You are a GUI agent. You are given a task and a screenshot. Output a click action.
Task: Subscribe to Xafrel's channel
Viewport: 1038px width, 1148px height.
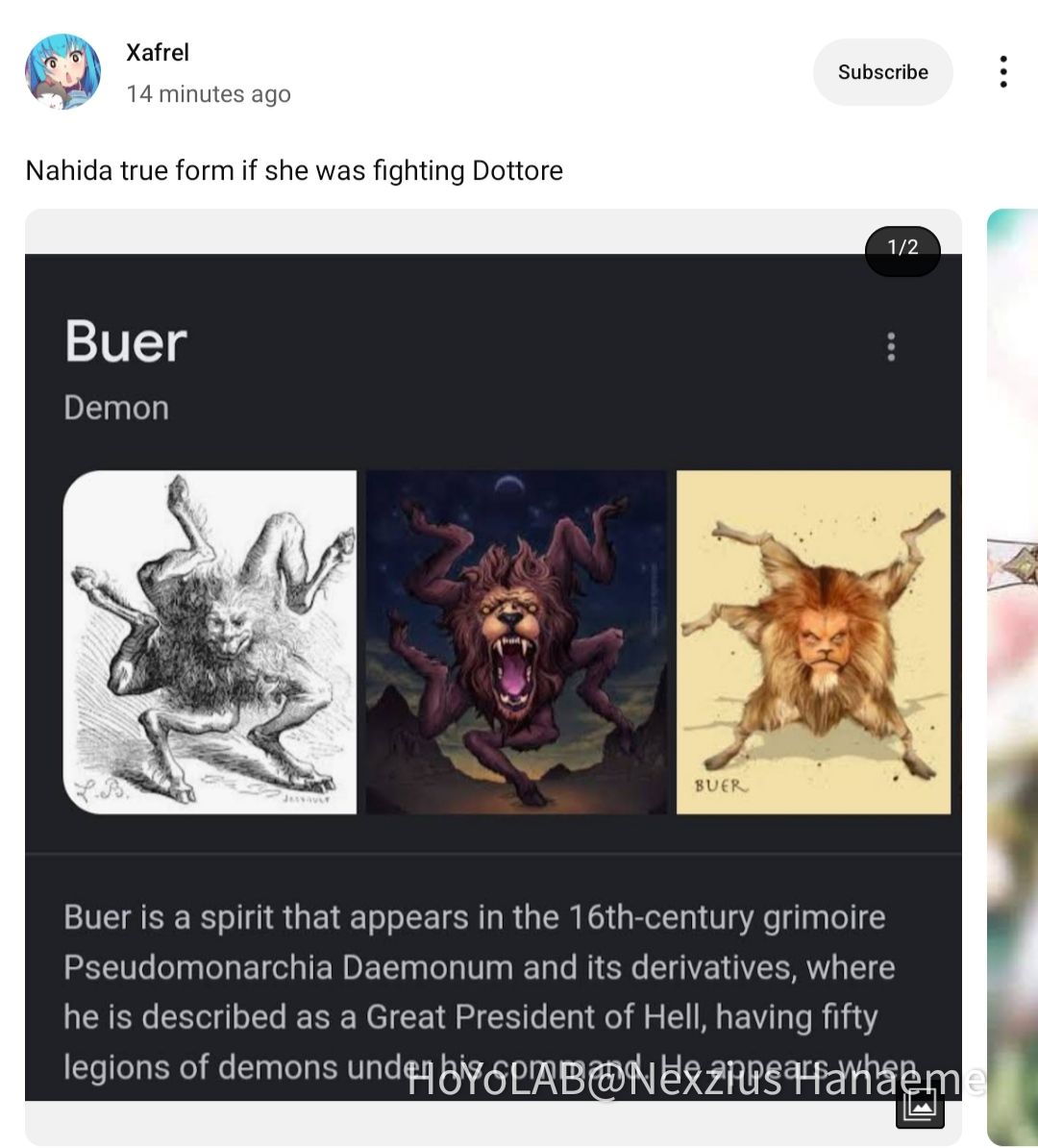(x=883, y=72)
